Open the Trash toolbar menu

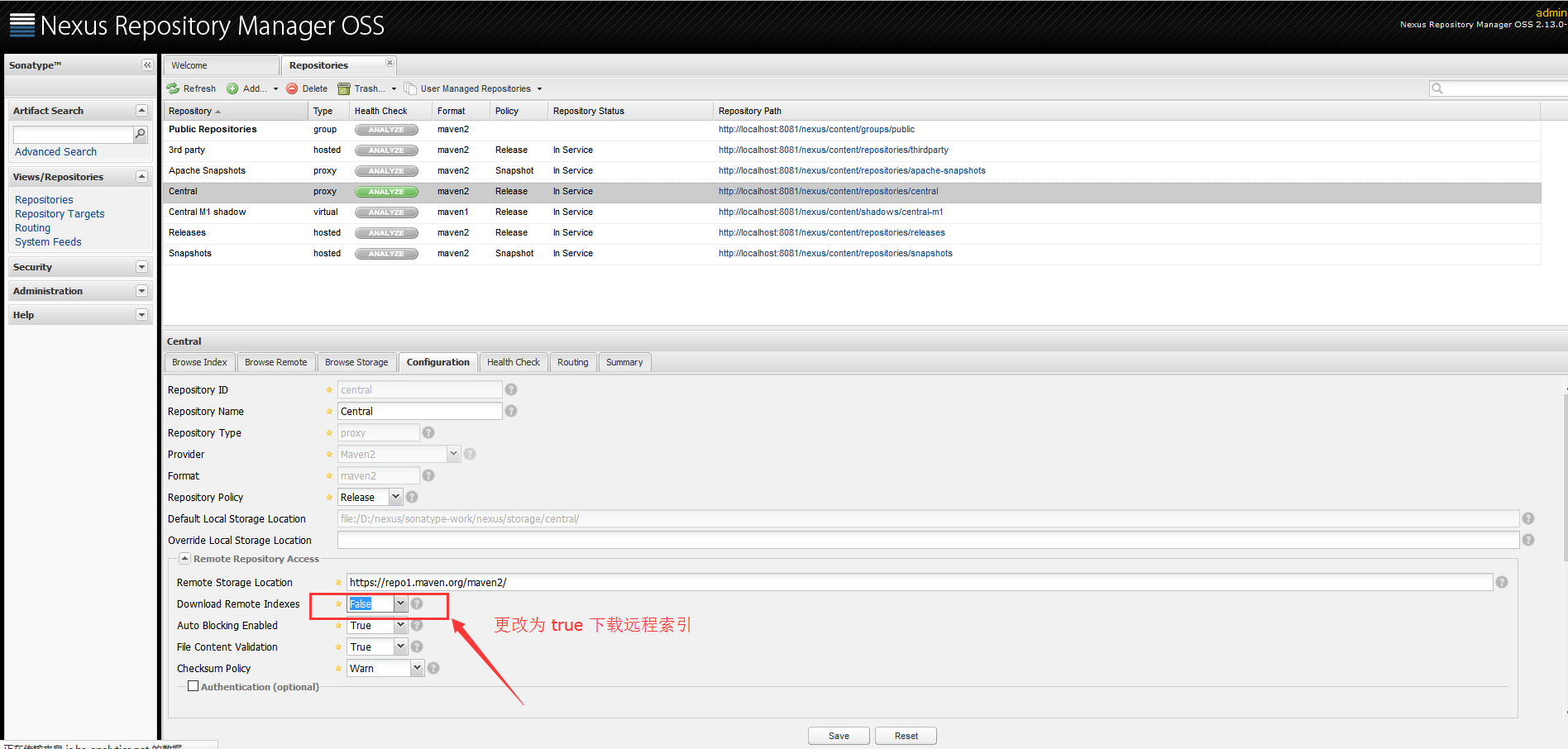point(367,88)
